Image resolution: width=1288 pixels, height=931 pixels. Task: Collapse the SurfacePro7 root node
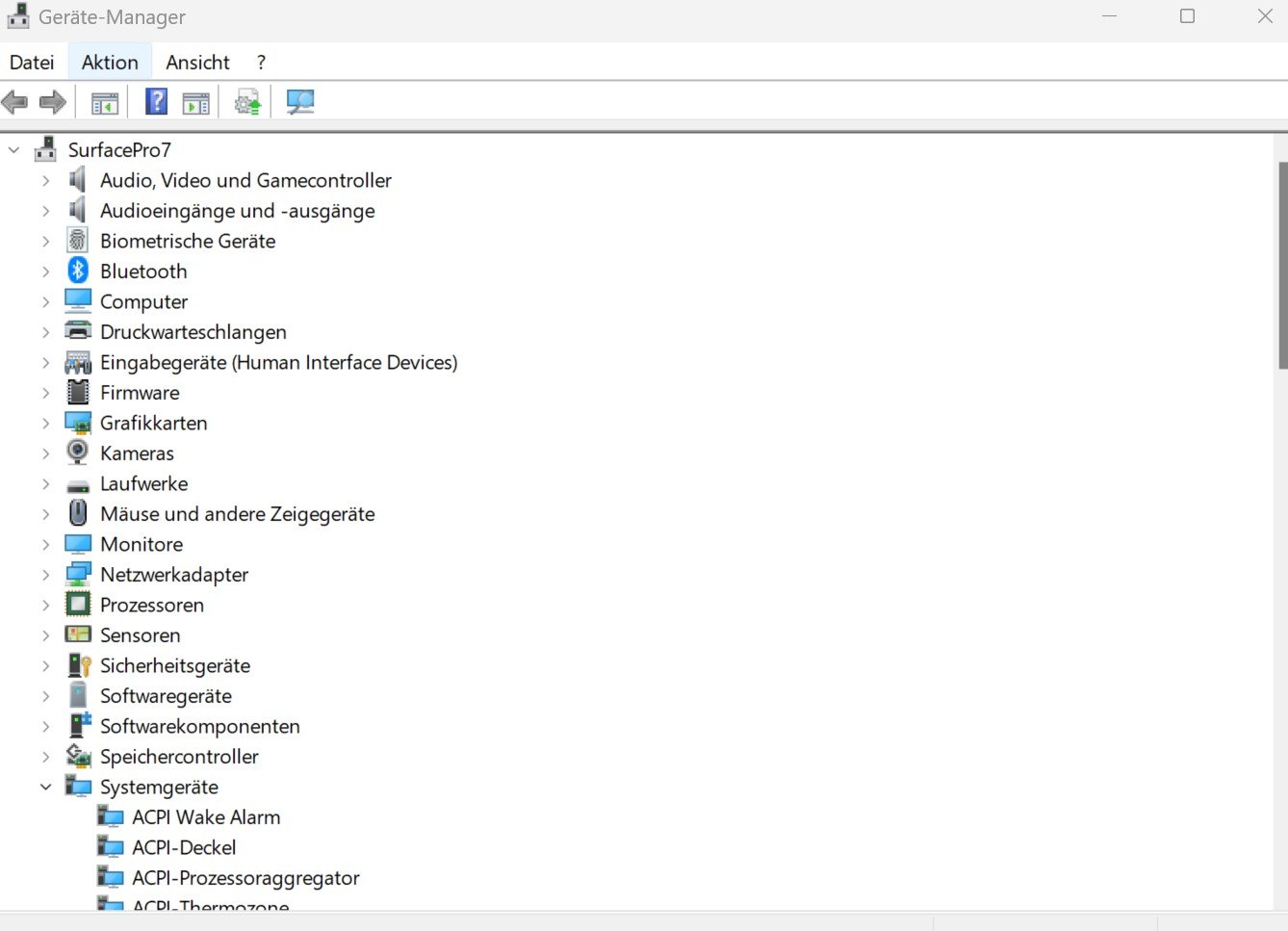click(13, 149)
